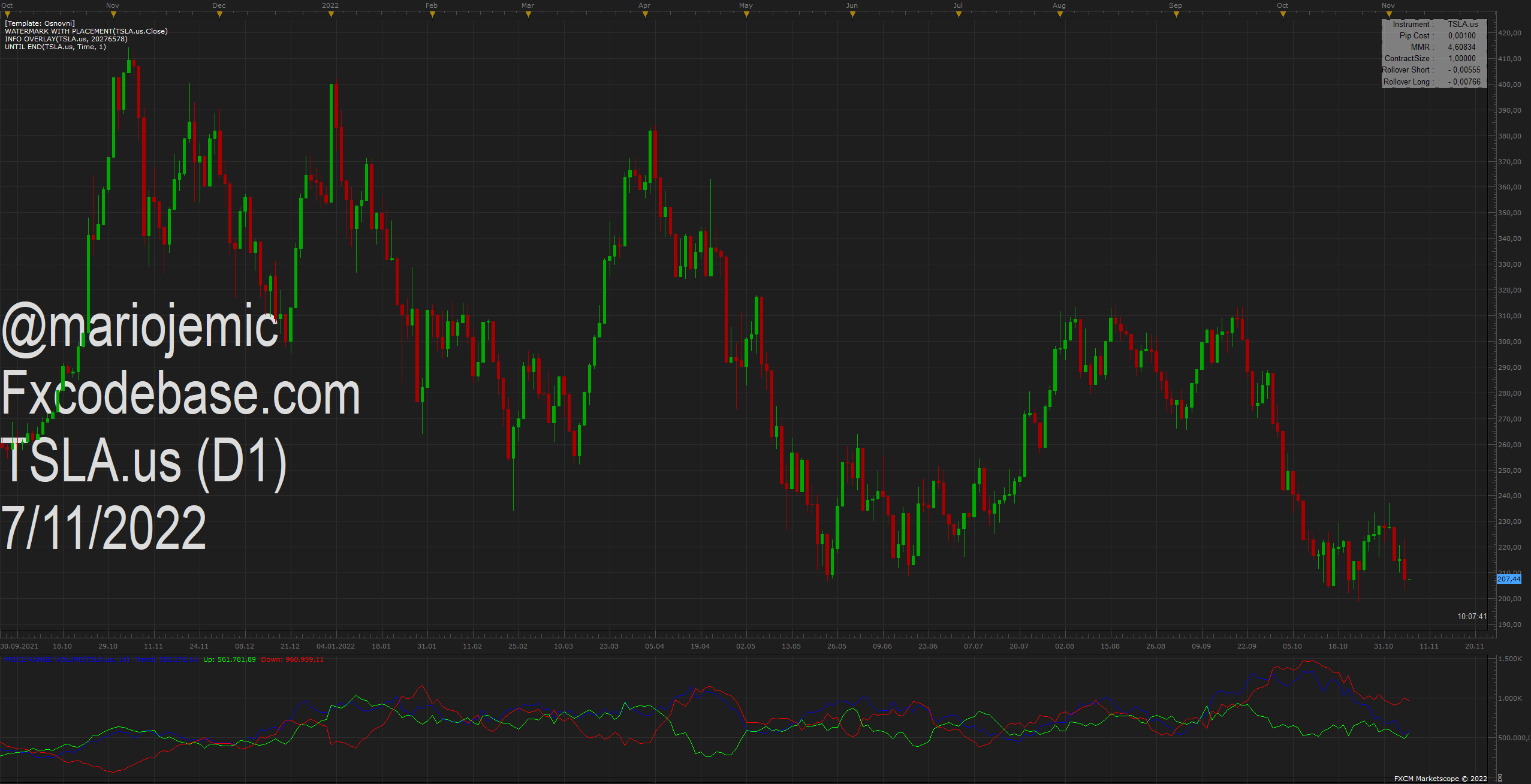This screenshot has height=784, width=1531.
Task: Click the current price label 207,44
Action: pyautogui.click(x=1509, y=579)
